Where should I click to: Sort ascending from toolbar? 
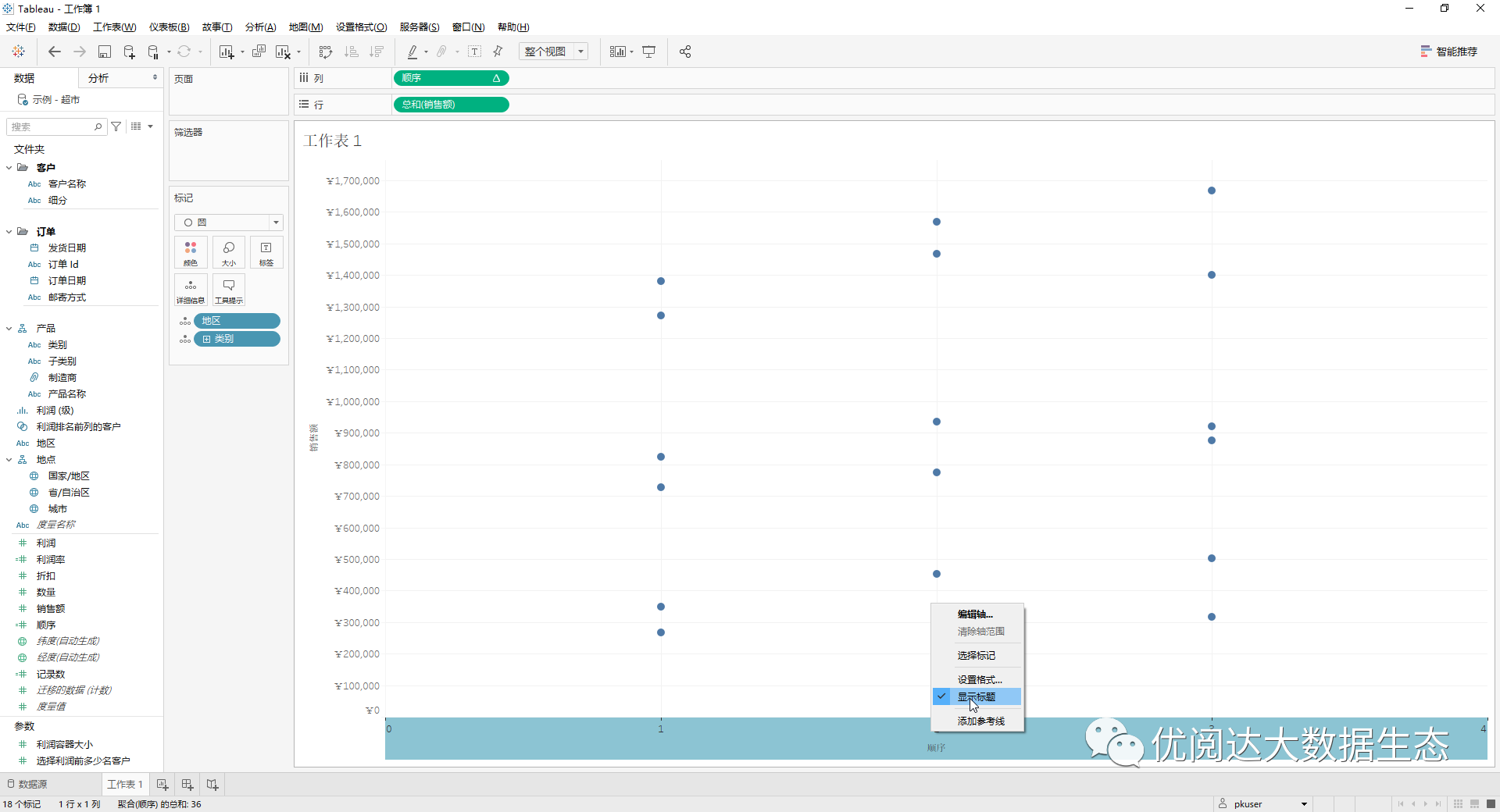(352, 52)
